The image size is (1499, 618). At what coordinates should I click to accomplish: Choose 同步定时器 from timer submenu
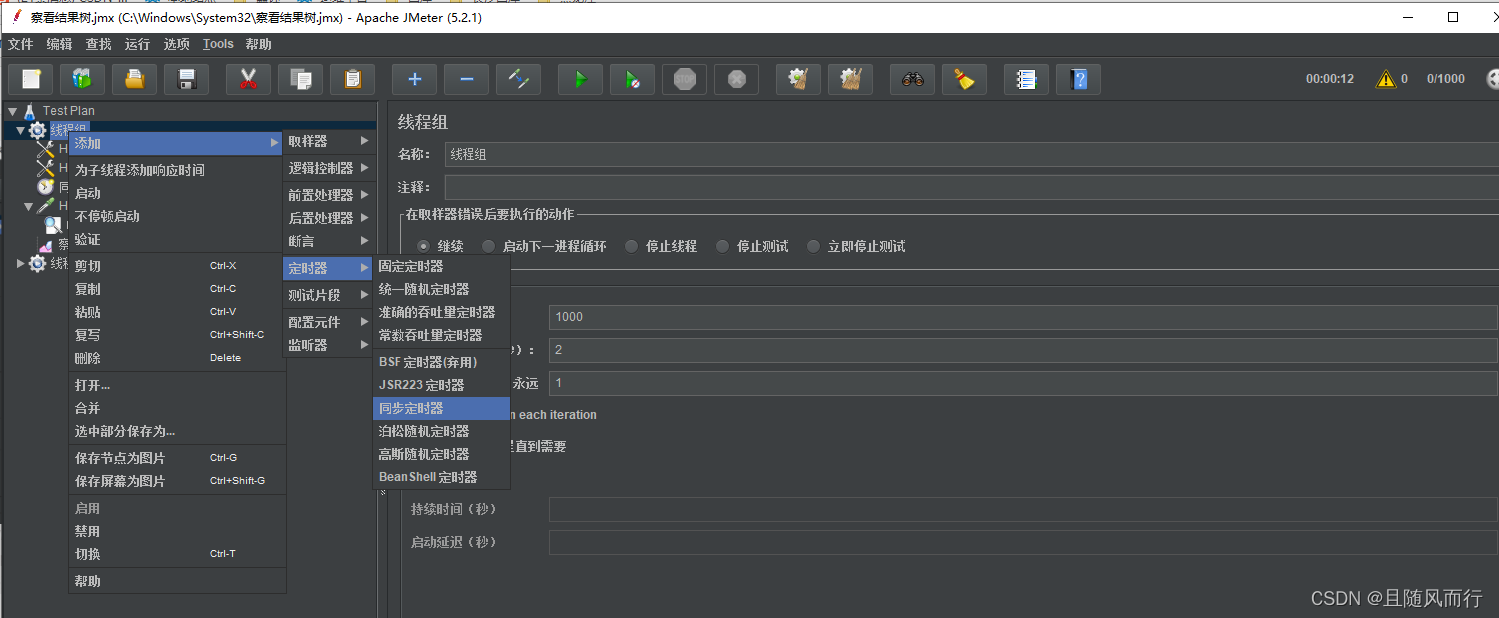click(x=442, y=408)
